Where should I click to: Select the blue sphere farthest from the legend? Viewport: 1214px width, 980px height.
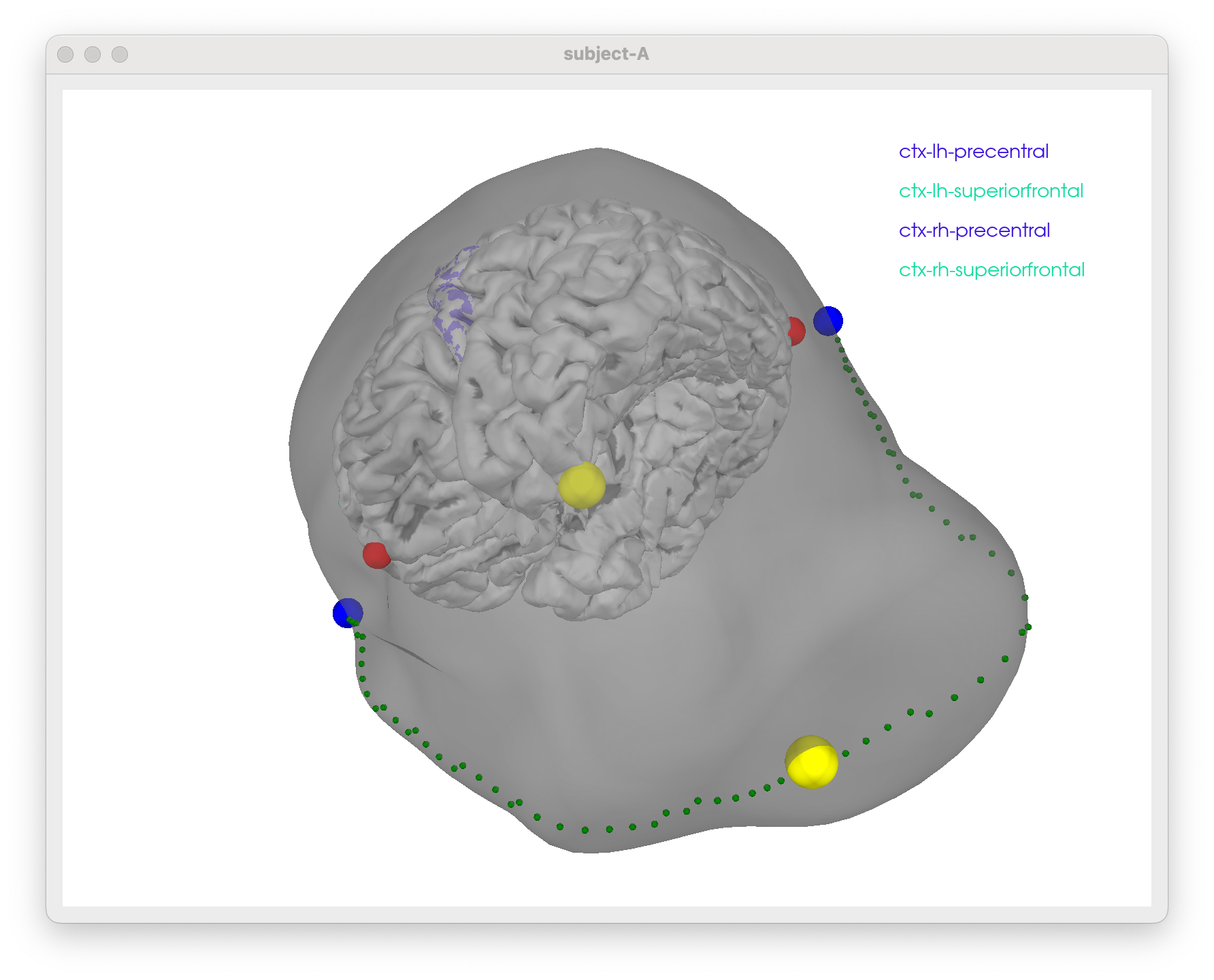(x=347, y=612)
